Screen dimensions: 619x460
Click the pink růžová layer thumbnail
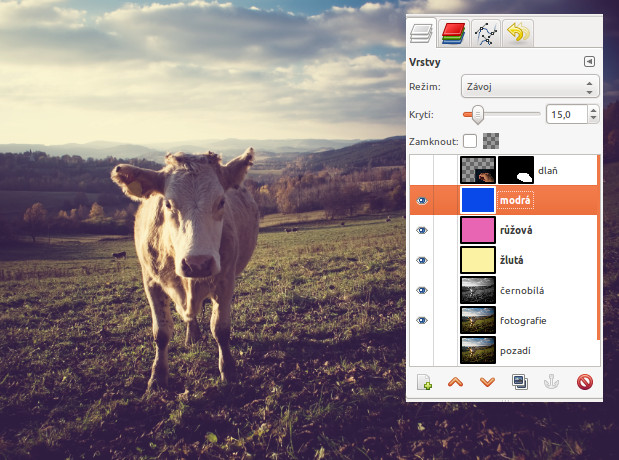[x=478, y=230]
